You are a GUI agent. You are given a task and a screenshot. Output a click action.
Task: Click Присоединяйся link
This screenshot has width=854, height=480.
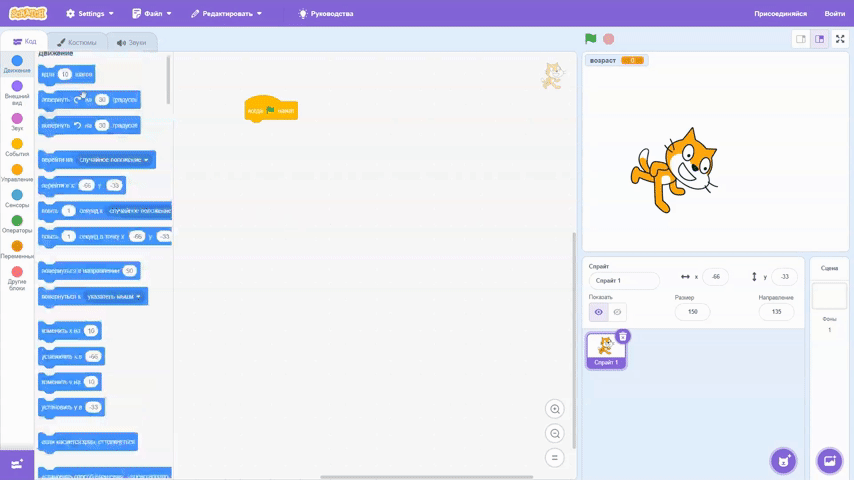click(x=780, y=14)
